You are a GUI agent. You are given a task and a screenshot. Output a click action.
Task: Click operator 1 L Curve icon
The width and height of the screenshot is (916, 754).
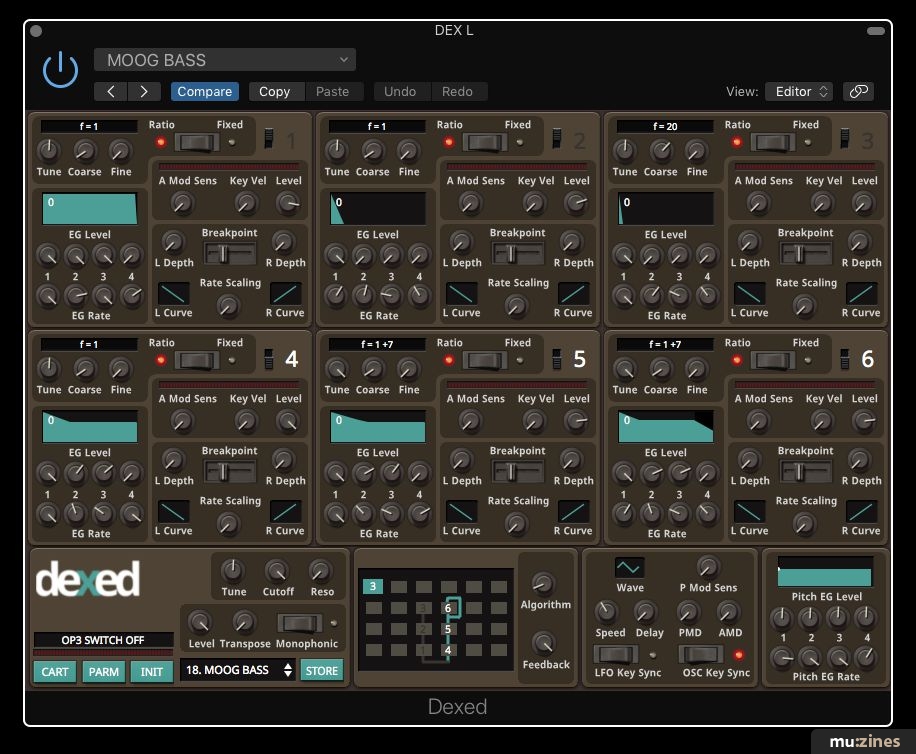coord(174,293)
